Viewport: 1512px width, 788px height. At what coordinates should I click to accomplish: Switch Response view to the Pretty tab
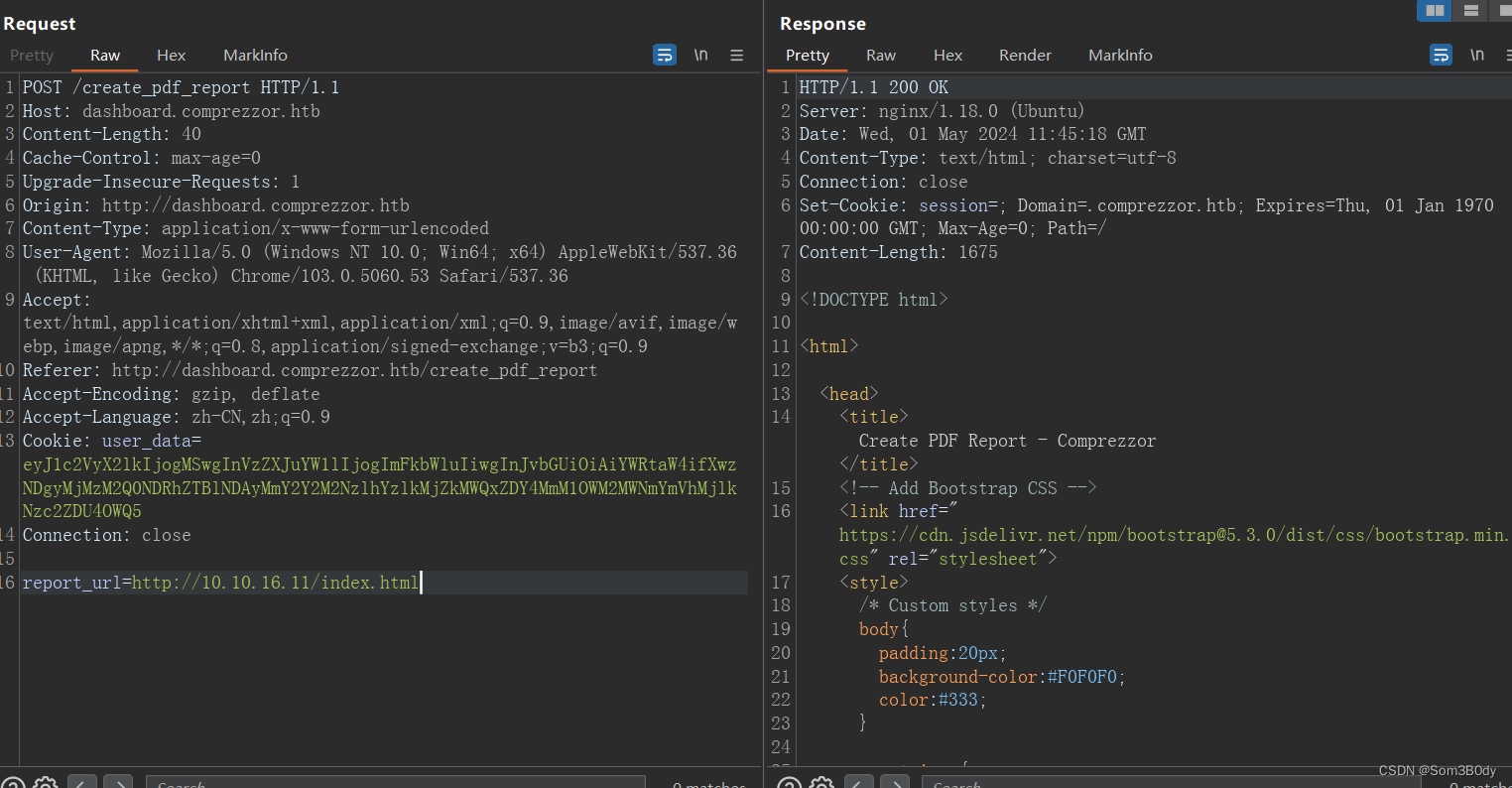click(x=807, y=55)
